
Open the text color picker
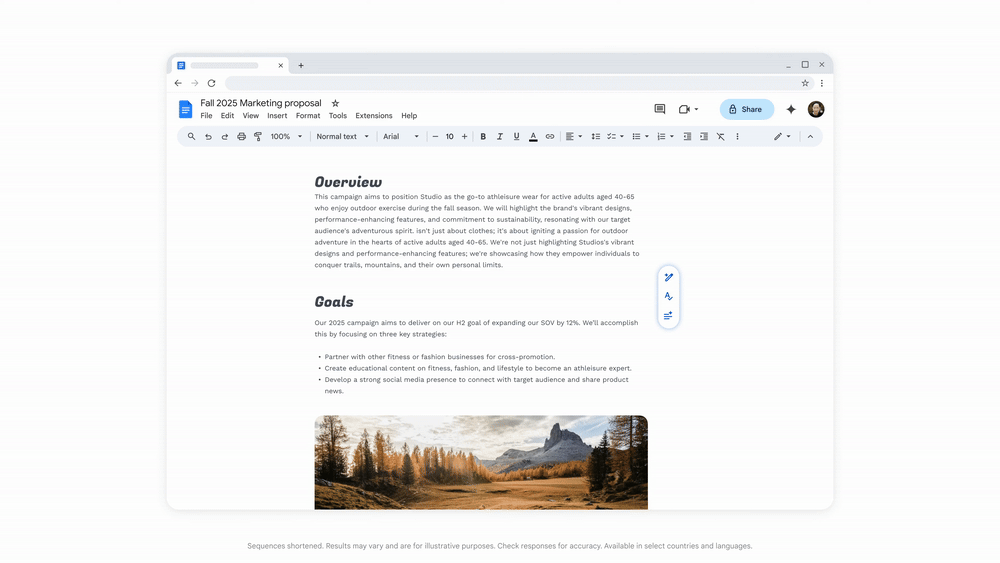pyautogui.click(x=533, y=136)
